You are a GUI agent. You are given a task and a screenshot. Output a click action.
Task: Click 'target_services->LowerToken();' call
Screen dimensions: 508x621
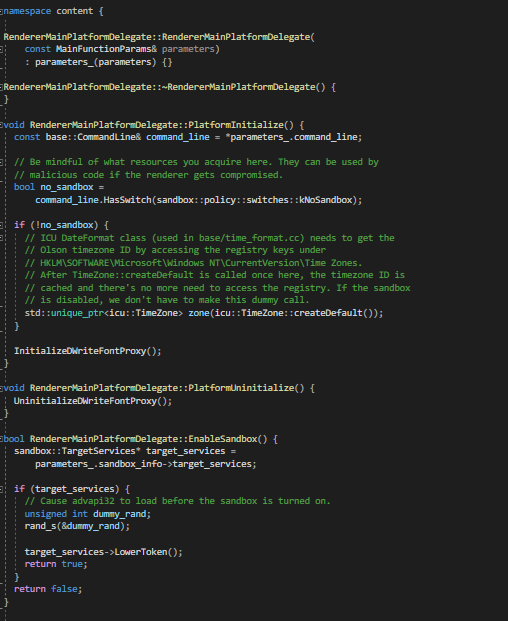103,552
